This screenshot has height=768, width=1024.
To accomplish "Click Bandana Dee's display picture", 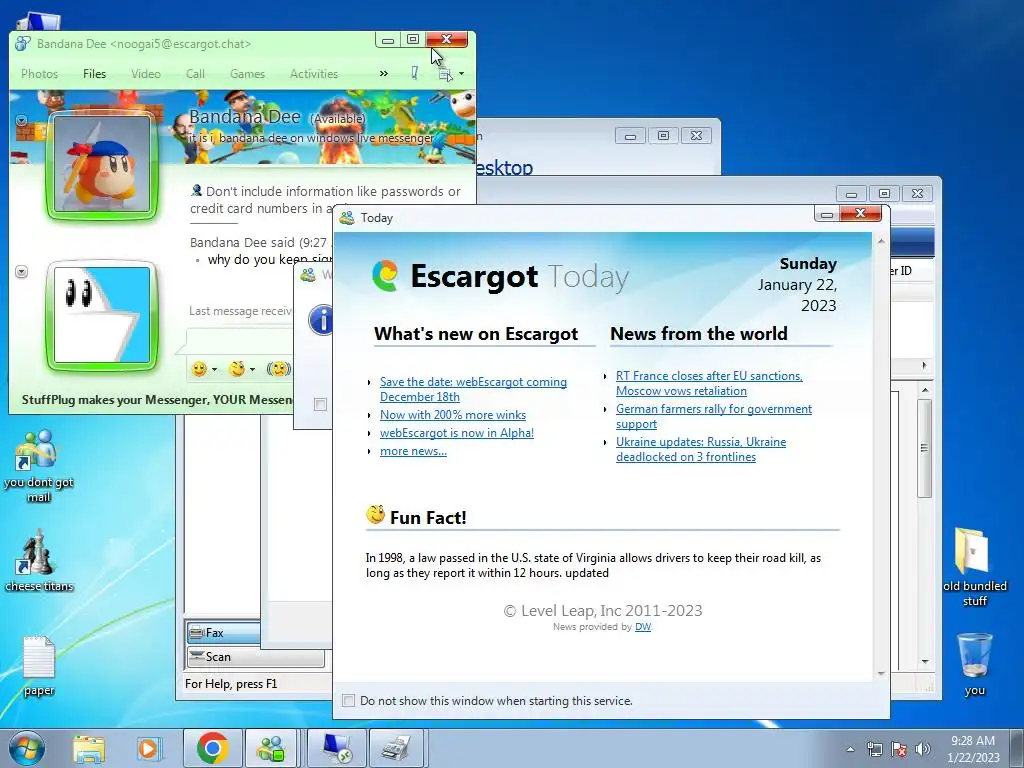I will pyautogui.click(x=102, y=165).
